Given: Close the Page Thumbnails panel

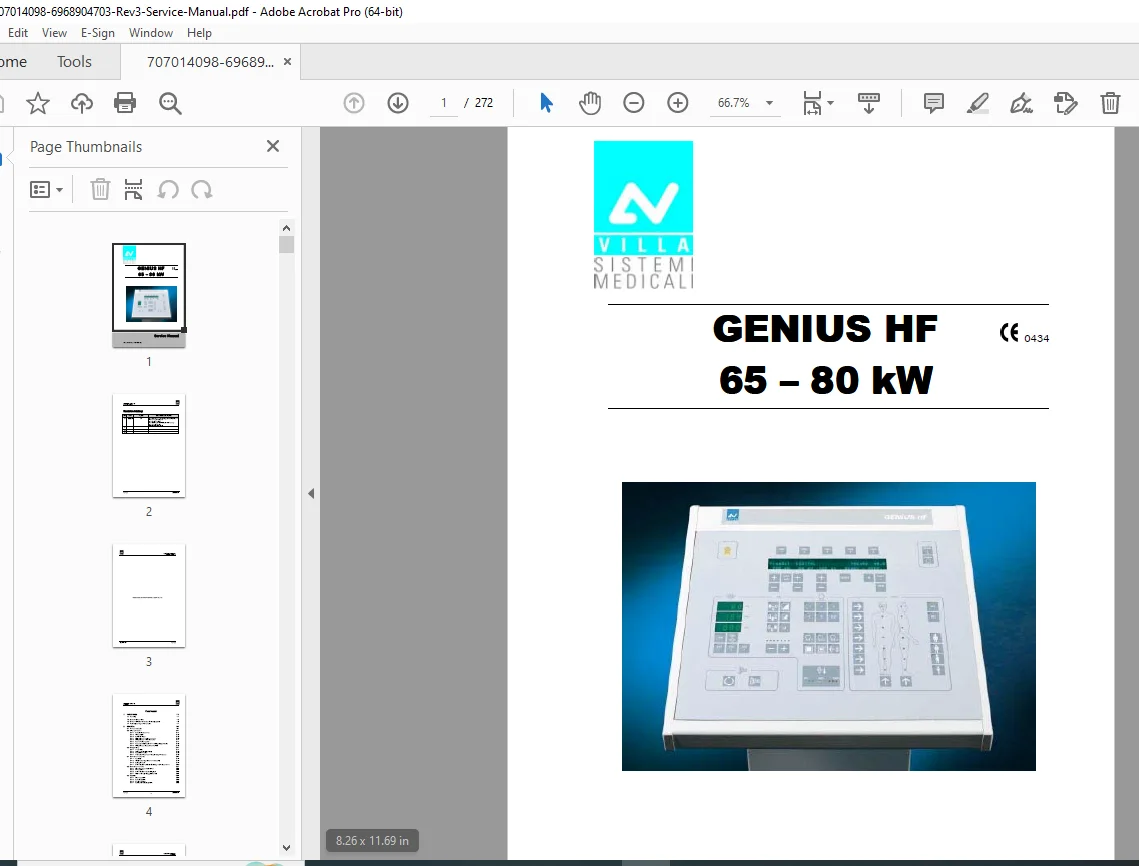Looking at the screenshot, I should point(272,146).
